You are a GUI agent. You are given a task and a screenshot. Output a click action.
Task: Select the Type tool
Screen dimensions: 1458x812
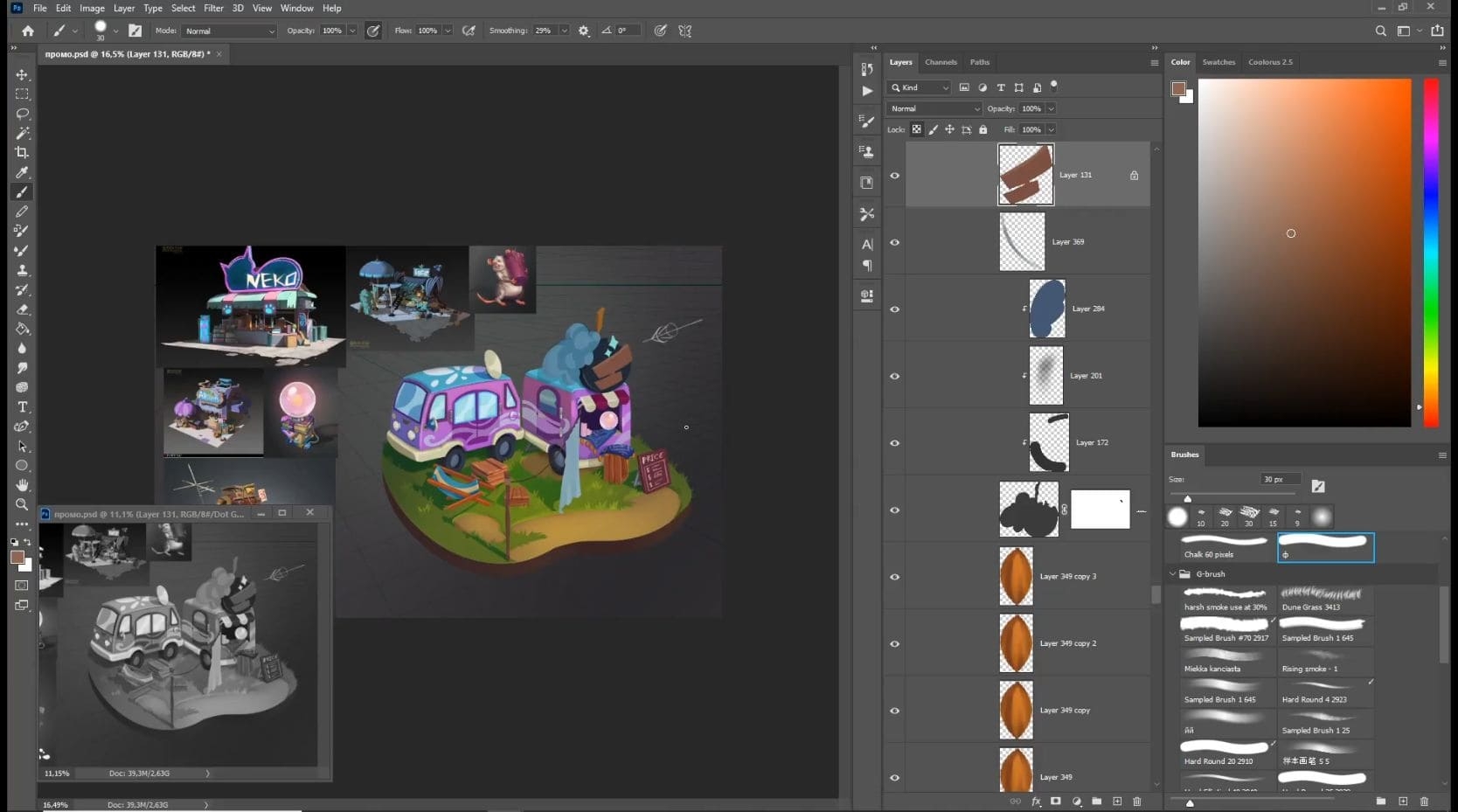tap(22, 407)
